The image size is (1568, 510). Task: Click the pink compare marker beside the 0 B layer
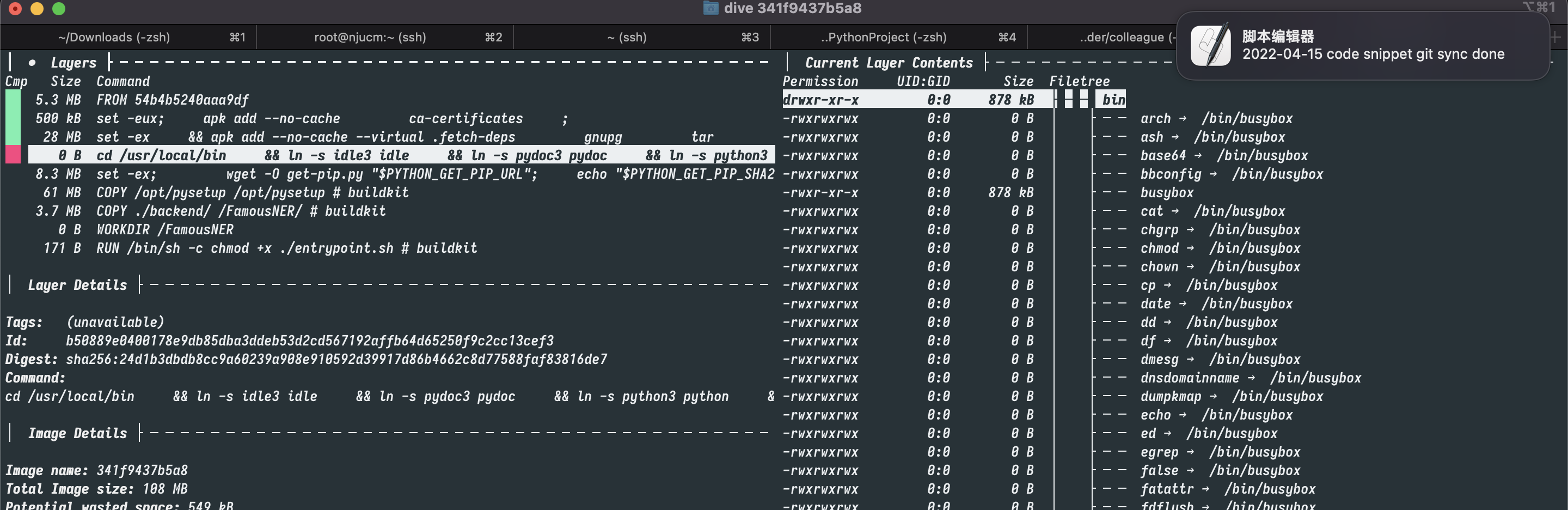[13, 155]
